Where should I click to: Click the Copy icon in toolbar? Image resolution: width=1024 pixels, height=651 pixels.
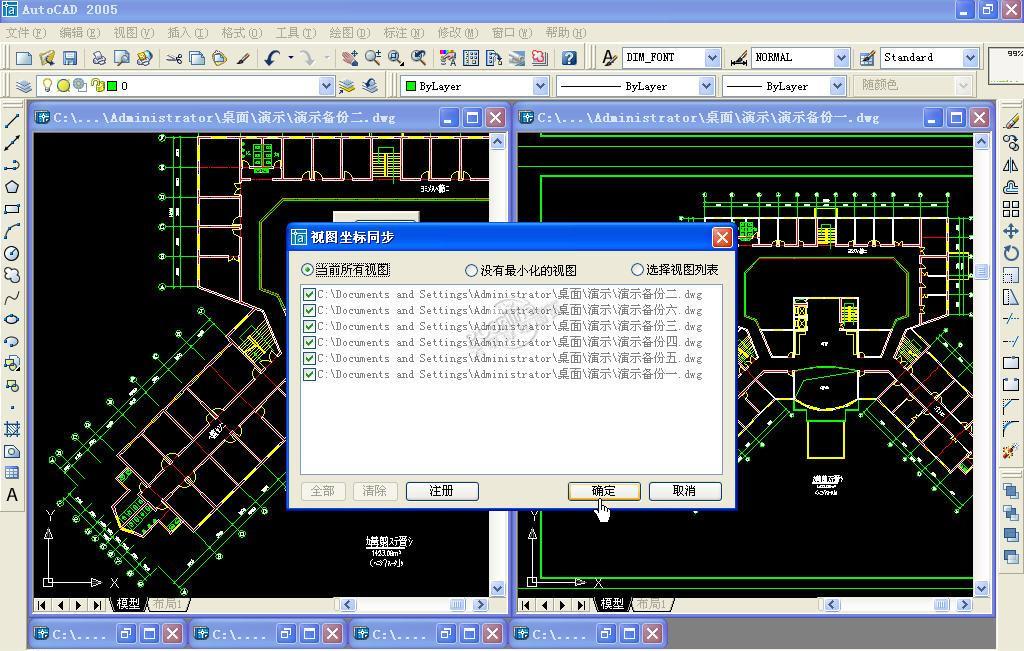pyautogui.click(x=197, y=58)
